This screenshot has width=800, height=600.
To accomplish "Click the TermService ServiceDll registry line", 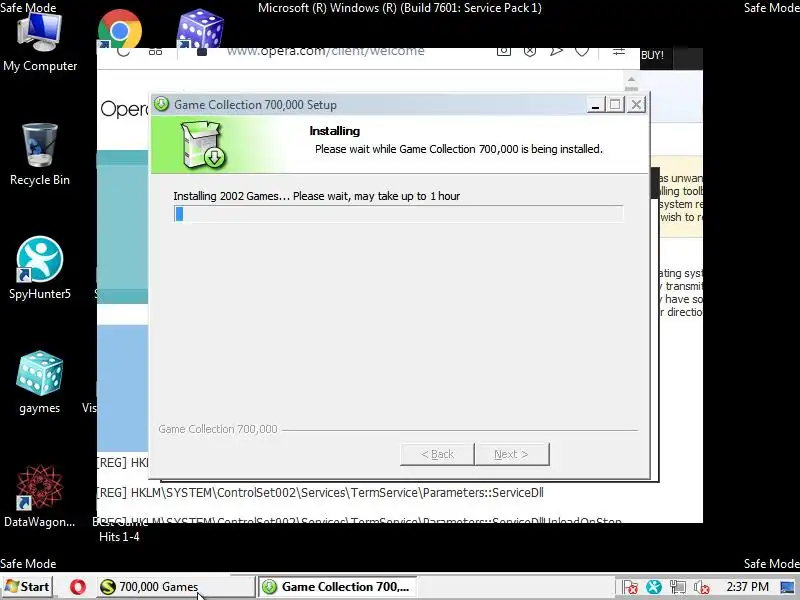I will pos(320,493).
